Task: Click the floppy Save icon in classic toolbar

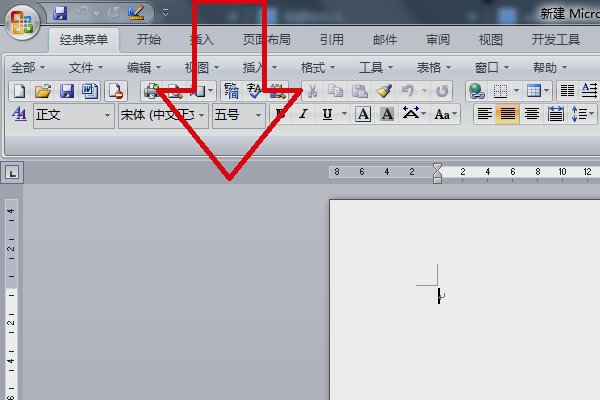Action: click(x=67, y=91)
